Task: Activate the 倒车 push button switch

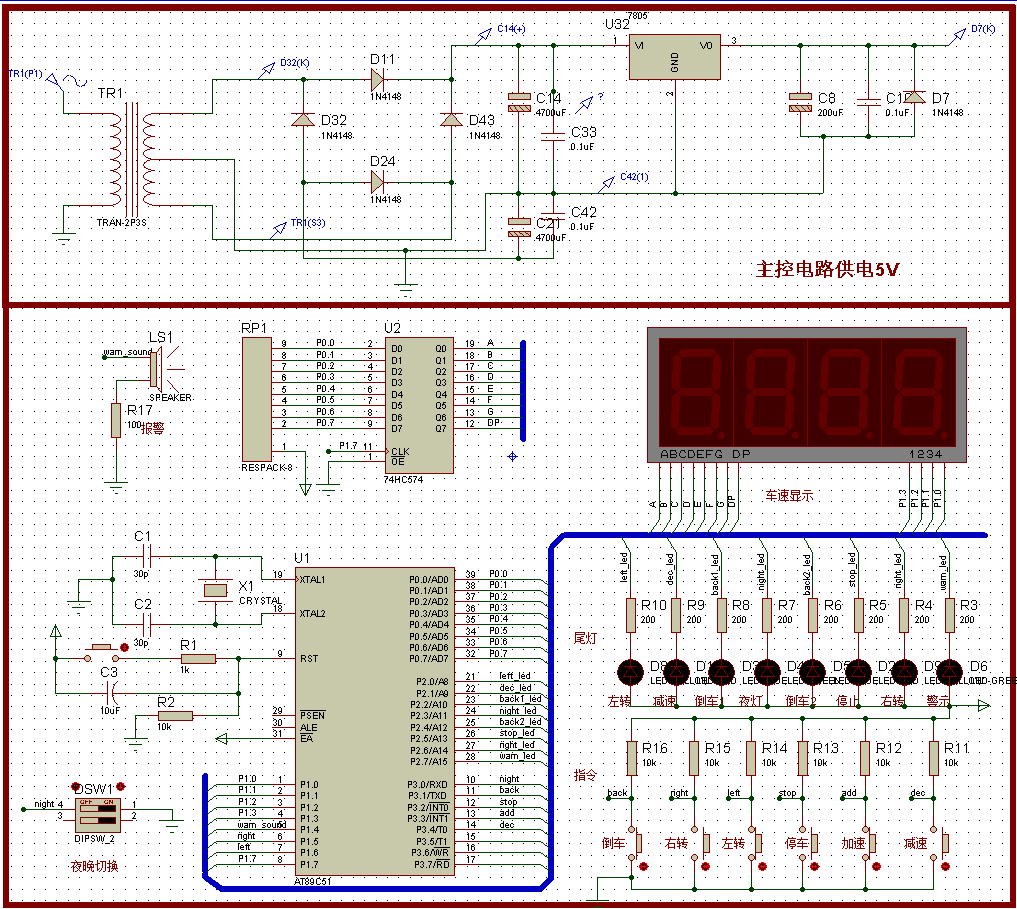Action: 635,843
